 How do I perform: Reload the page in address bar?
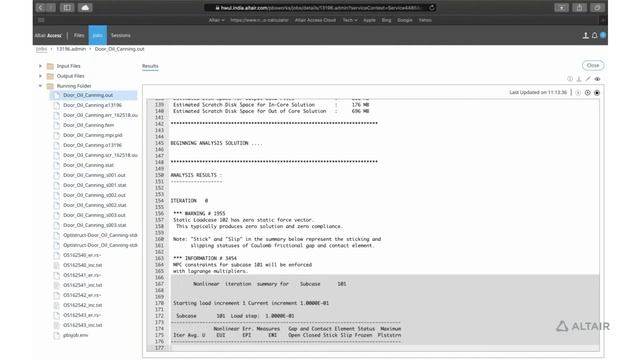[x=431, y=7]
